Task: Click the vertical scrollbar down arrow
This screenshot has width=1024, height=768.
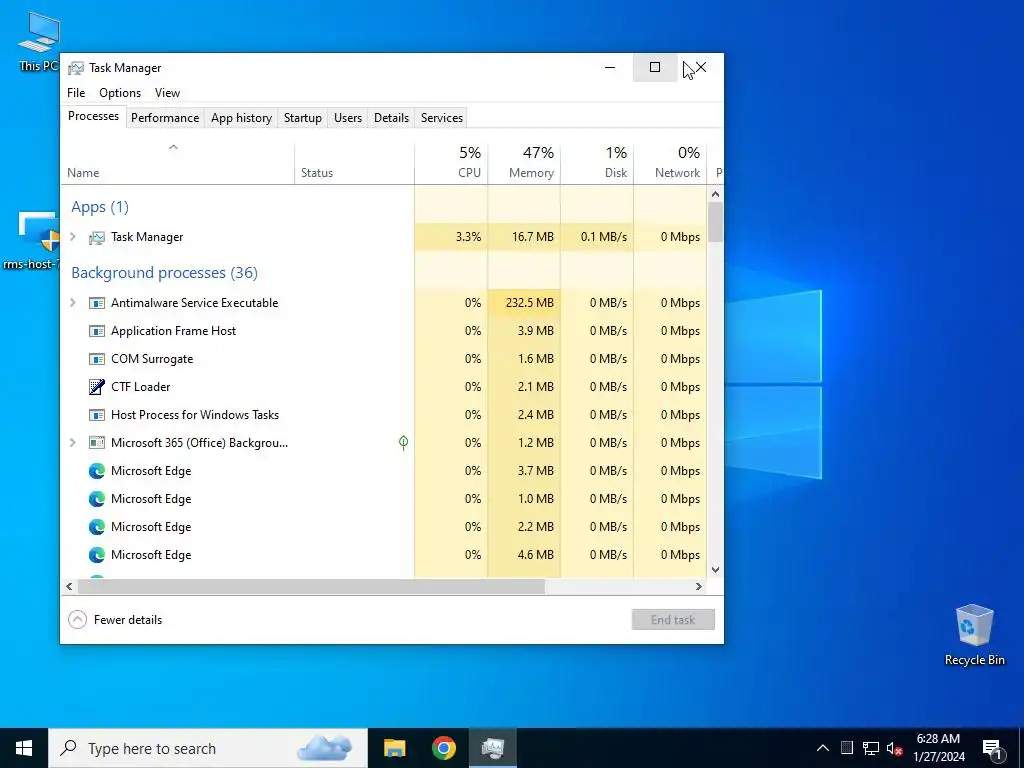Action: (715, 569)
